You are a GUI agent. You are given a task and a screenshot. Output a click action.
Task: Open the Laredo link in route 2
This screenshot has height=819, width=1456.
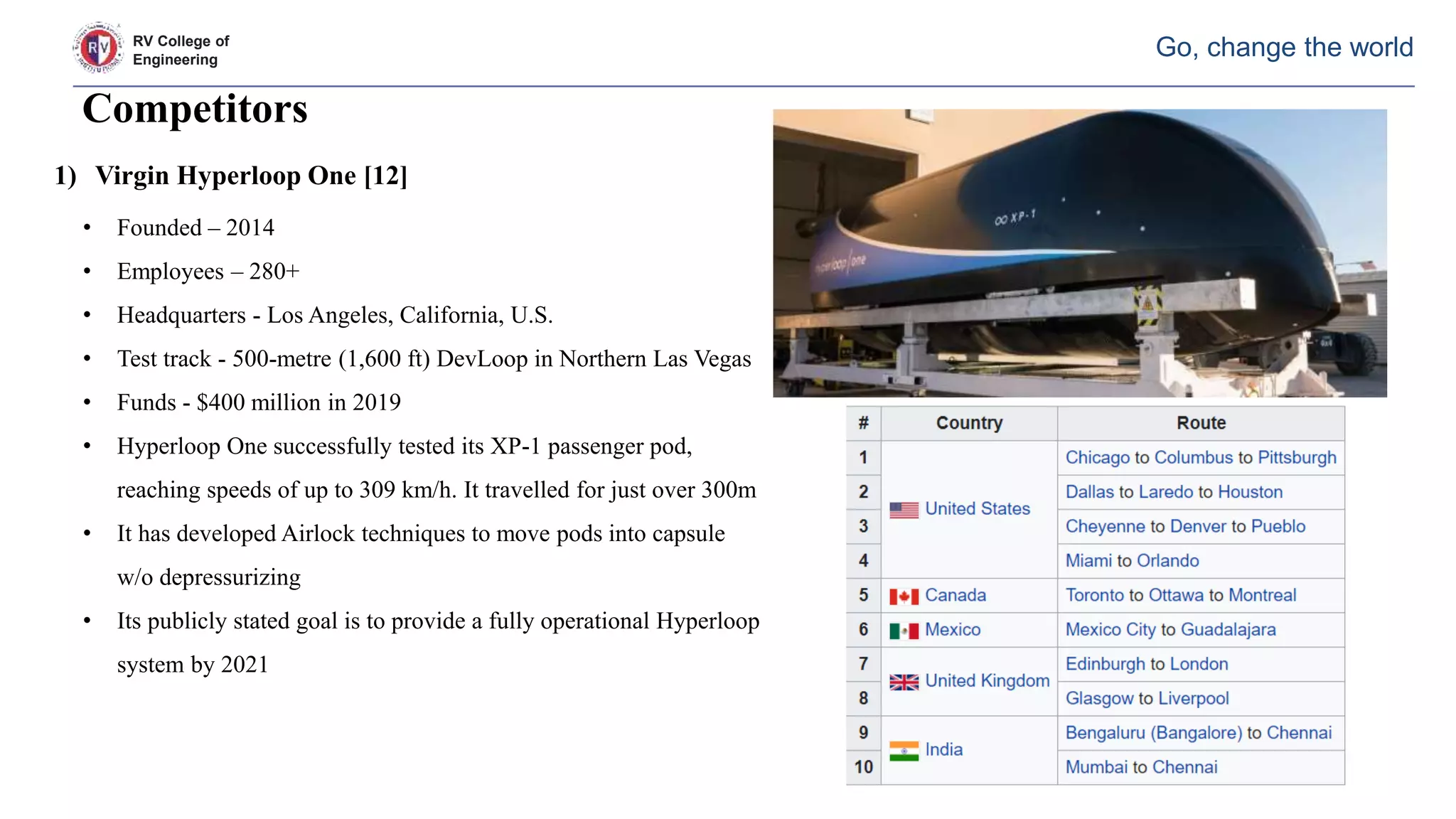[x=1166, y=492]
